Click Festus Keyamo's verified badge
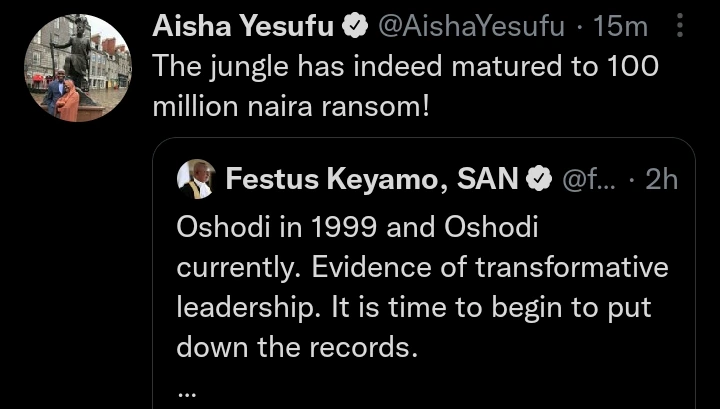The width and height of the screenshot is (720, 409). tap(538, 180)
